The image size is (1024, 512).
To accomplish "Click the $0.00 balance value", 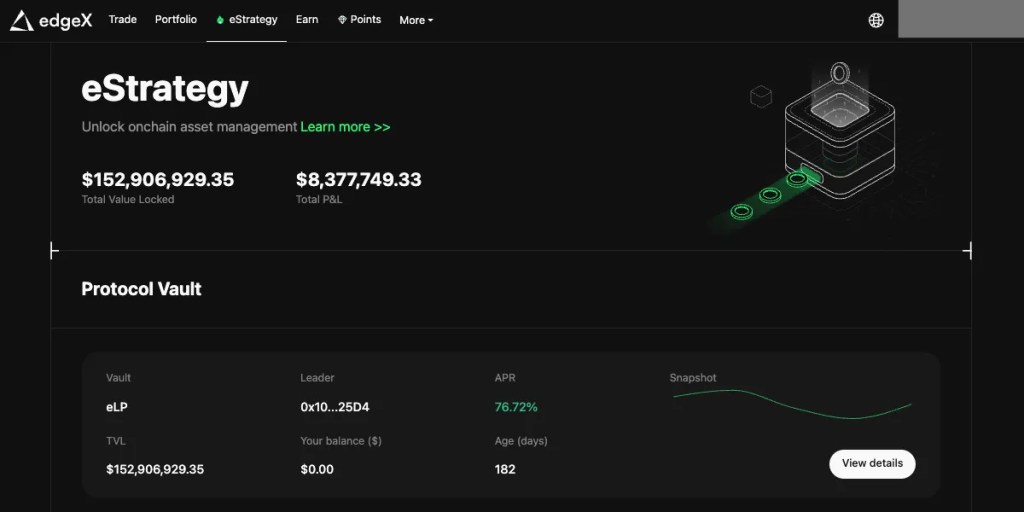I will click(x=317, y=470).
